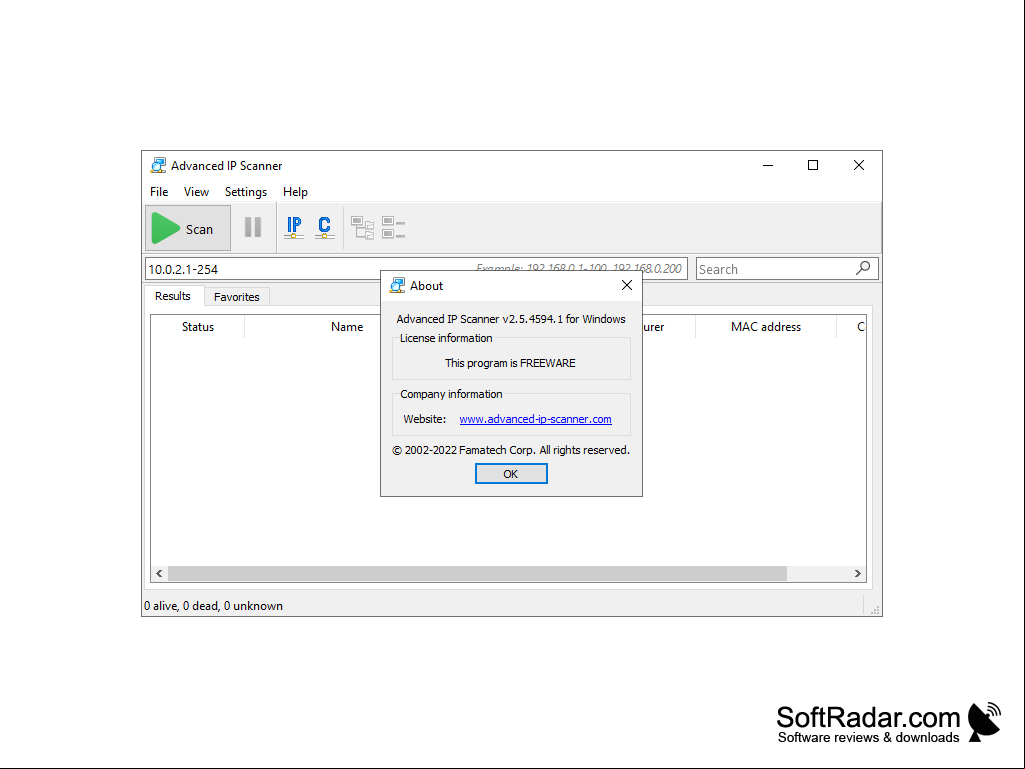Click OK in the About dialog
The image size is (1025, 769).
click(511, 473)
